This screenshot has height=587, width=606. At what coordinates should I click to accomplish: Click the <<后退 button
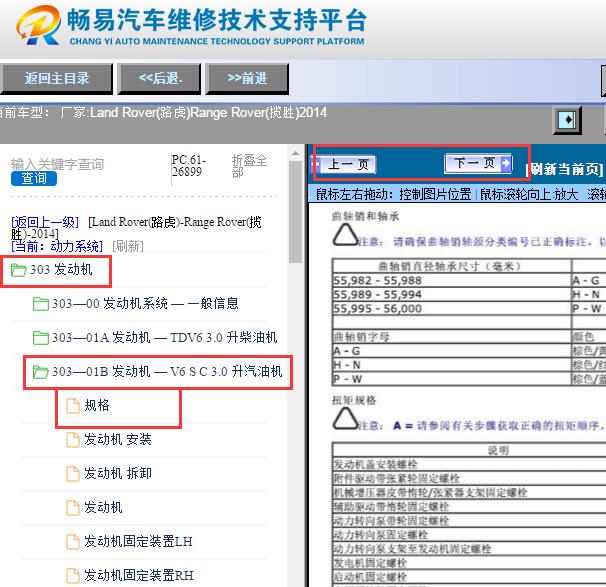160,79
